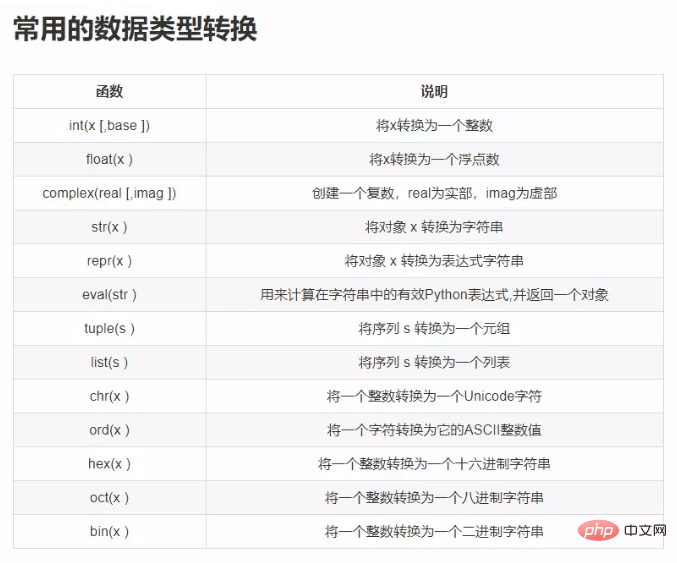The width and height of the screenshot is (677, 563).
Task: Click the text 创建一个复数，real为实部，imag为虚部
Action: pos(434,193)
